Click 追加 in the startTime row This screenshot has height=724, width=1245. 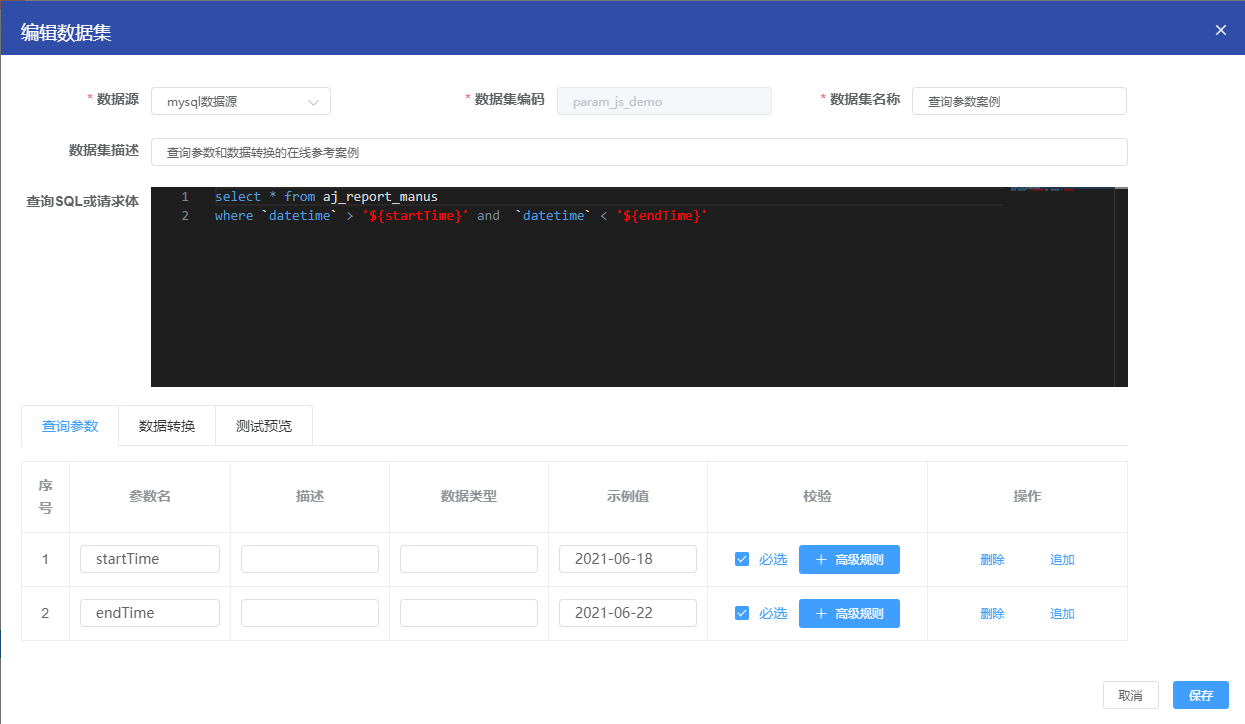click(1062, 560)
